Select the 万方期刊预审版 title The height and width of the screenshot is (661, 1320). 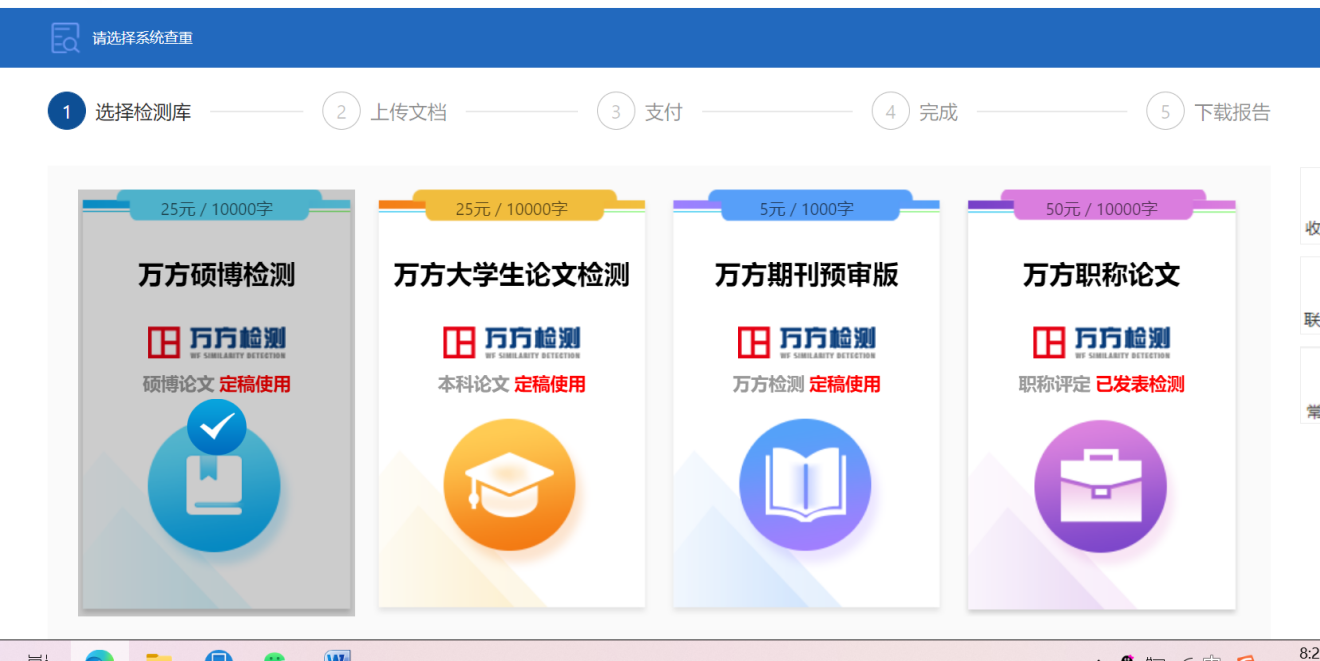point(806,275)
